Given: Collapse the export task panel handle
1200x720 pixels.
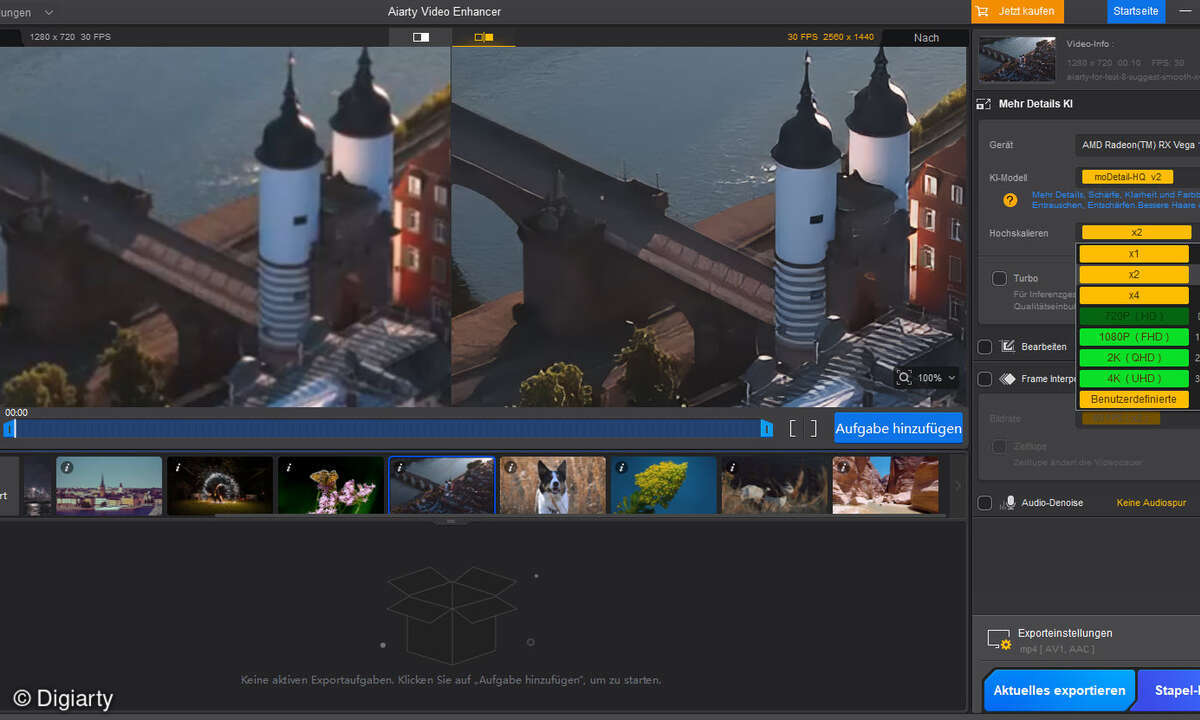Looking at the screenshot, I should click(x=450, y=521).
